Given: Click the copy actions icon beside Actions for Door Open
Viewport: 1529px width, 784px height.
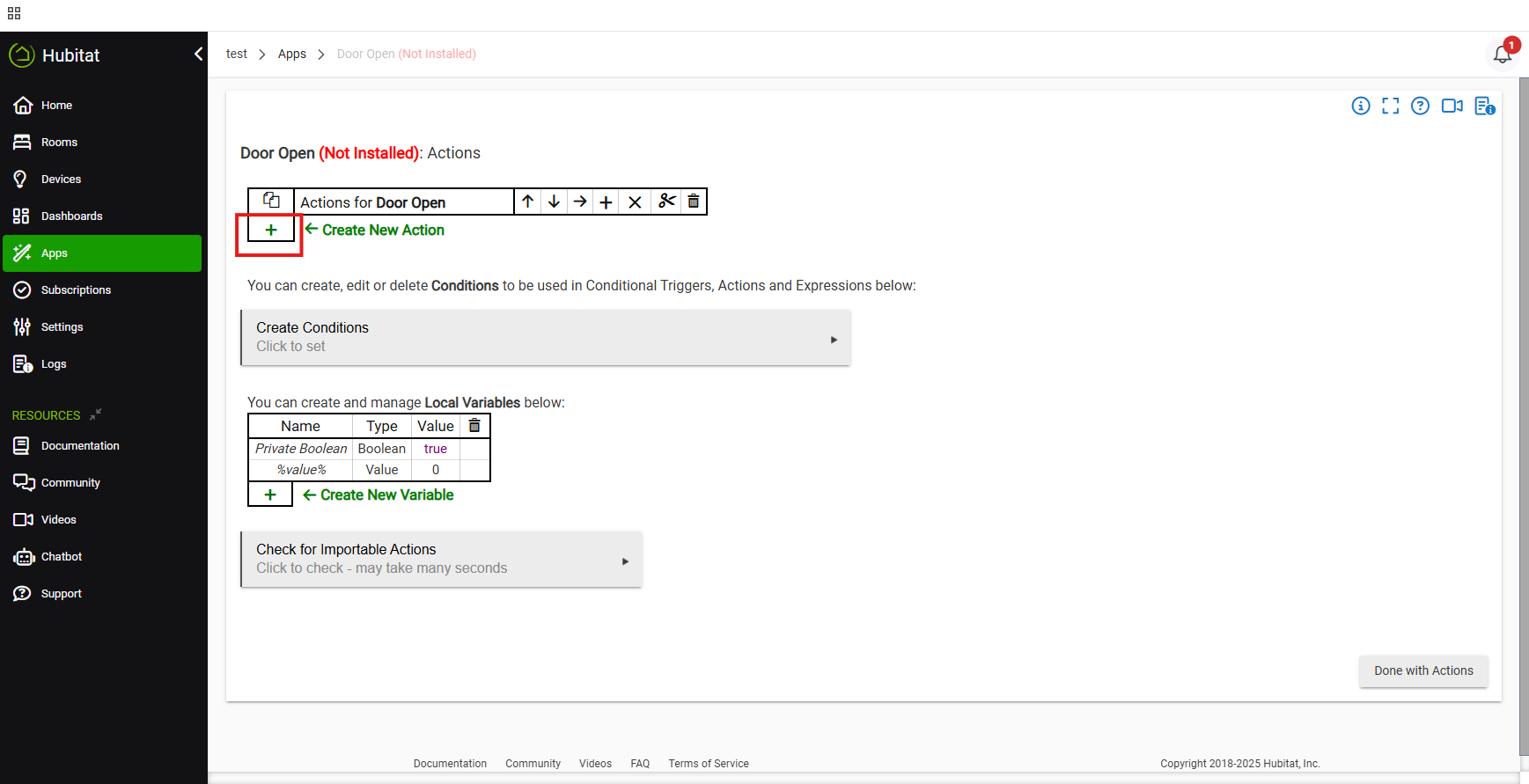Looking at the screenshot, I should tap(271, 201).
